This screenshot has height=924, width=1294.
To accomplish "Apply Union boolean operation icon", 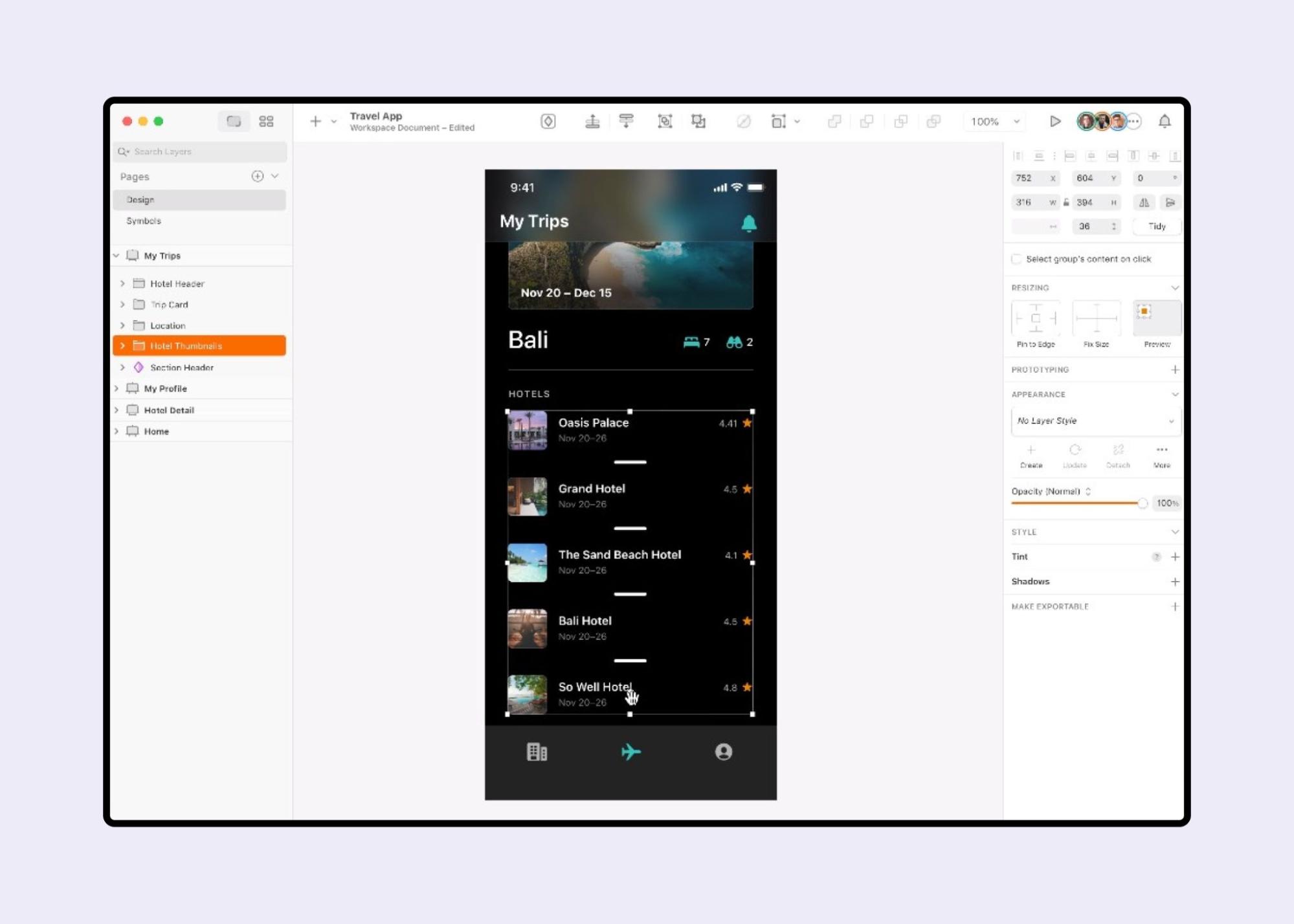I will click(x=834, y=122).
